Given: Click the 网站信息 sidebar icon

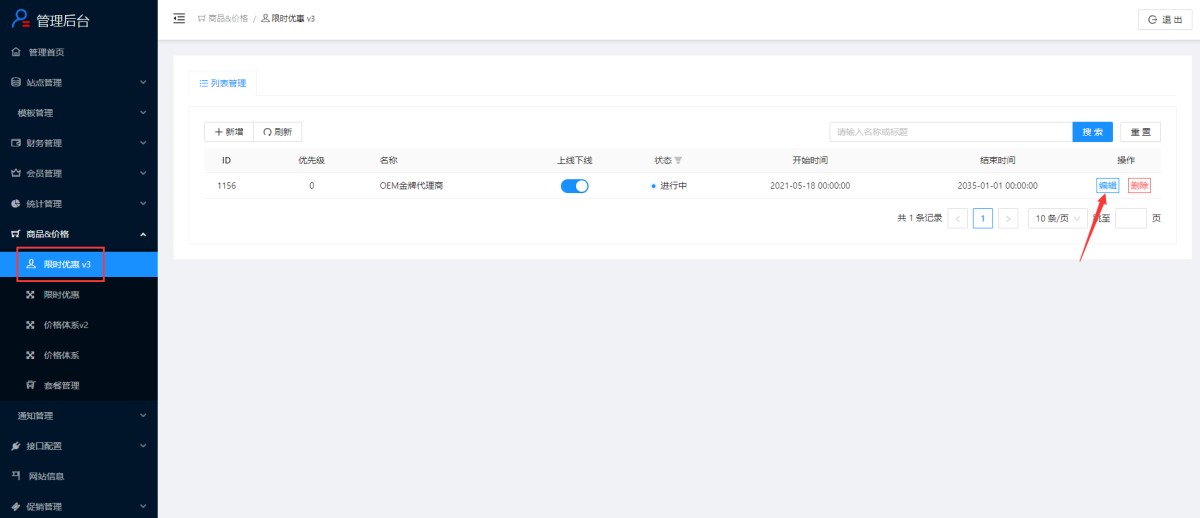Looking at the screenshot, I should pos(16,476).
